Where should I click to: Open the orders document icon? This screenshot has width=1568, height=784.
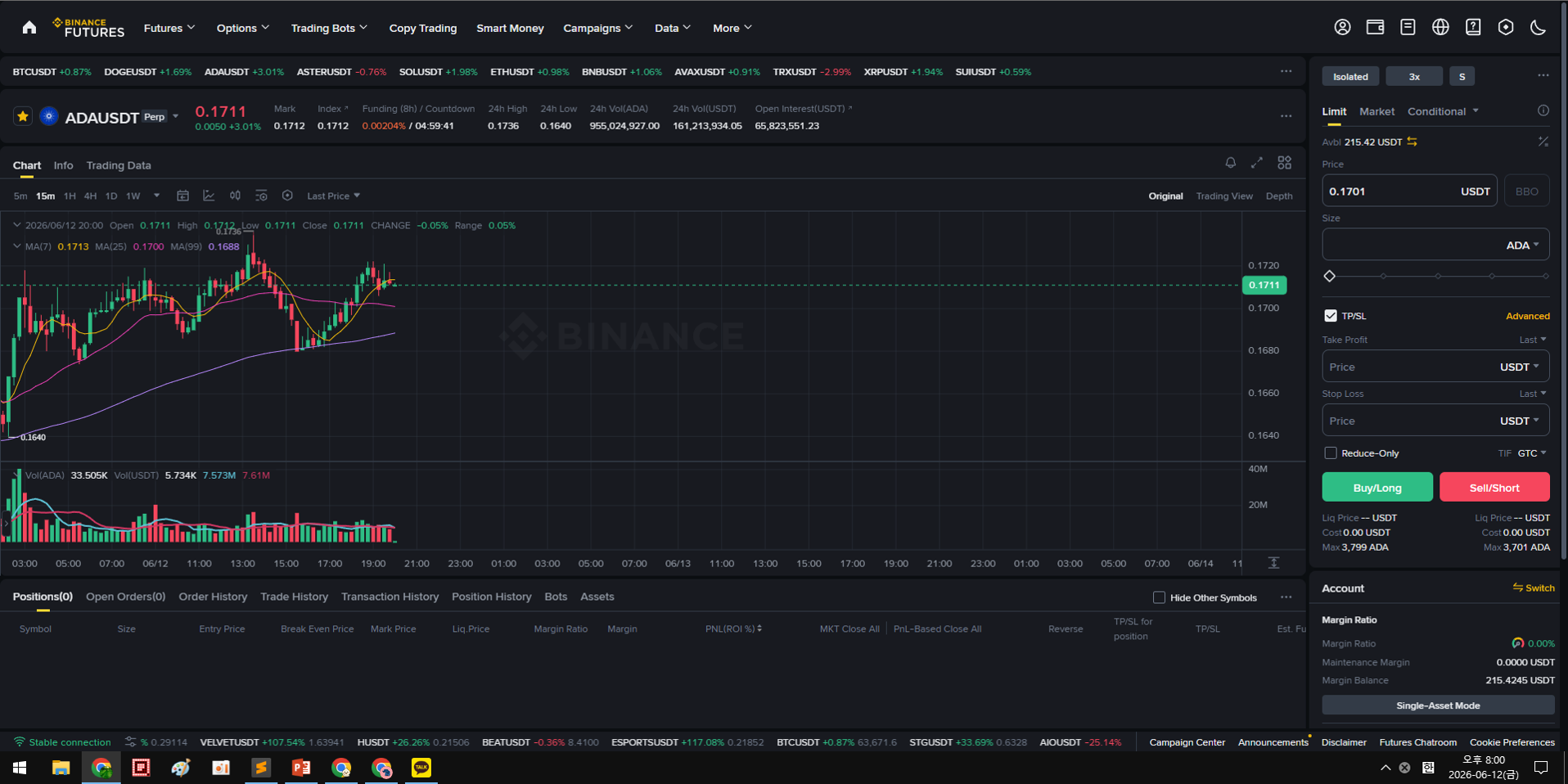[x=1408, y=27]
